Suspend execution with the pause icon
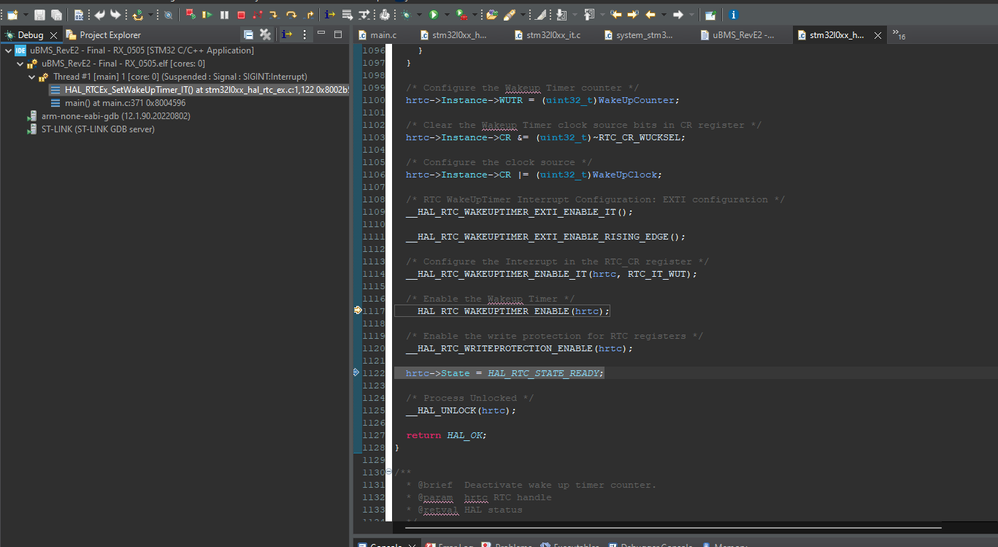 click(224, 15)
